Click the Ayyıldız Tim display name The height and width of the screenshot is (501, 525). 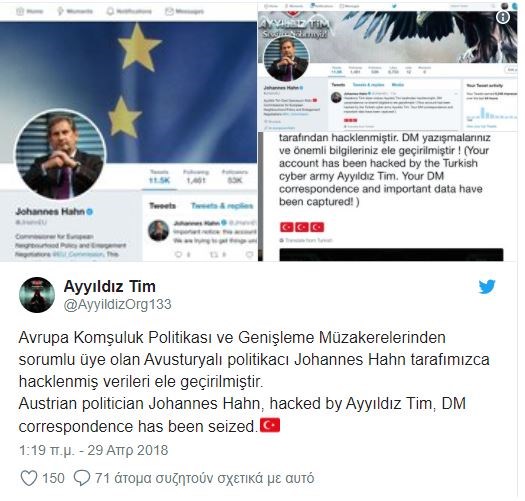pyautogui.click(x=110, y=286)
